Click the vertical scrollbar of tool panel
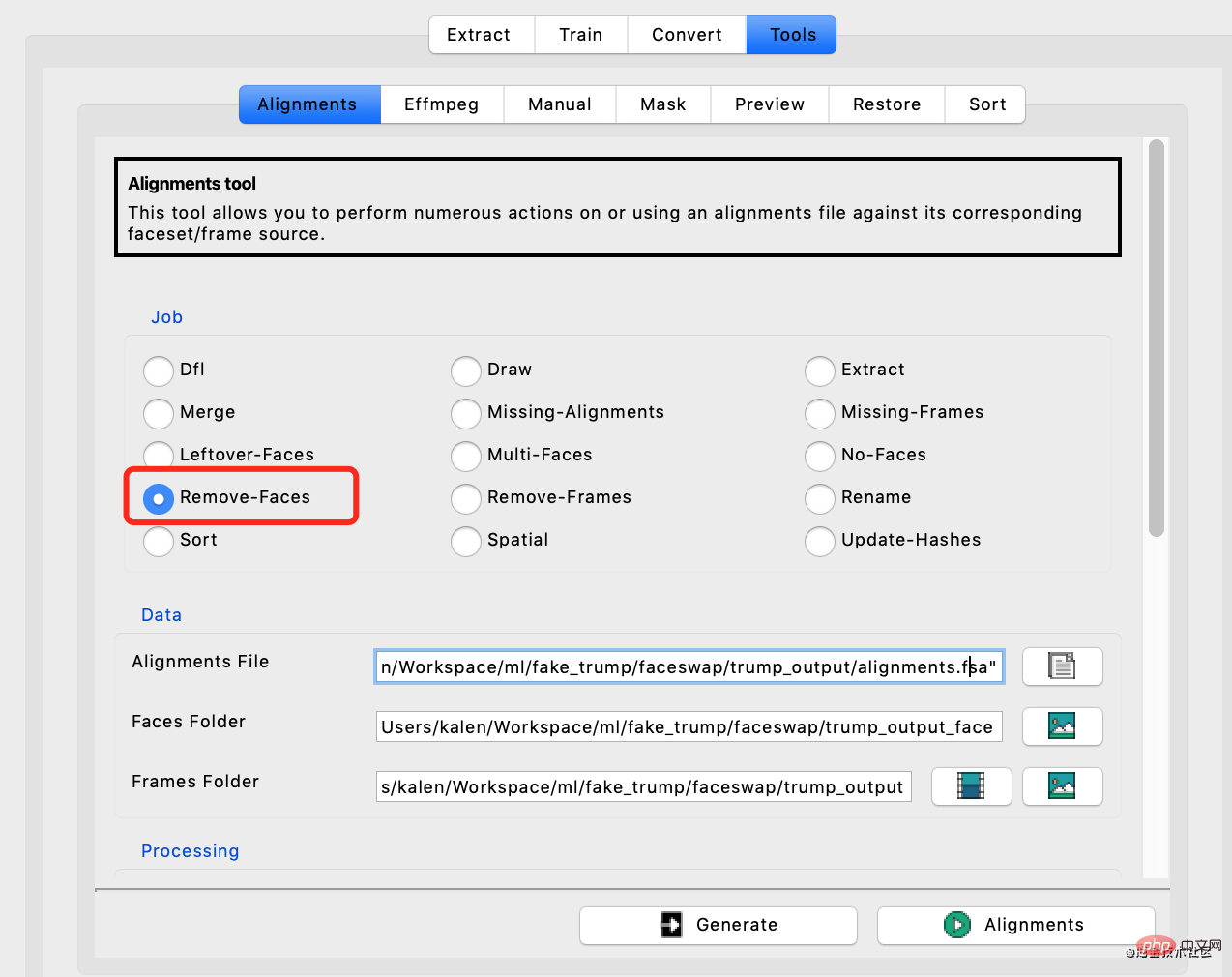The image size is (1232, 977). tap(1156, 339)
